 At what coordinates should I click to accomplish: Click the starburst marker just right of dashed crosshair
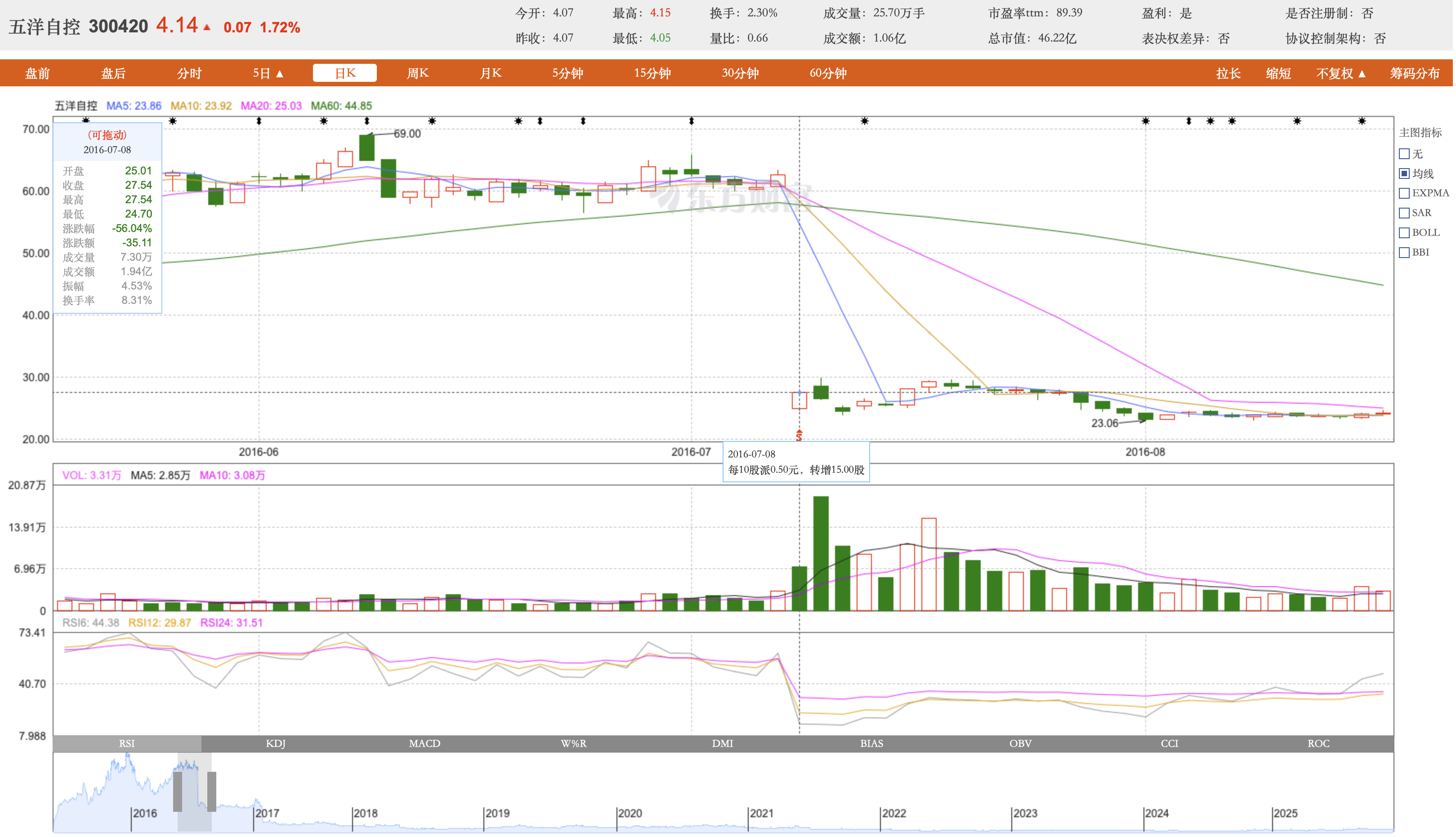(864, 121)
